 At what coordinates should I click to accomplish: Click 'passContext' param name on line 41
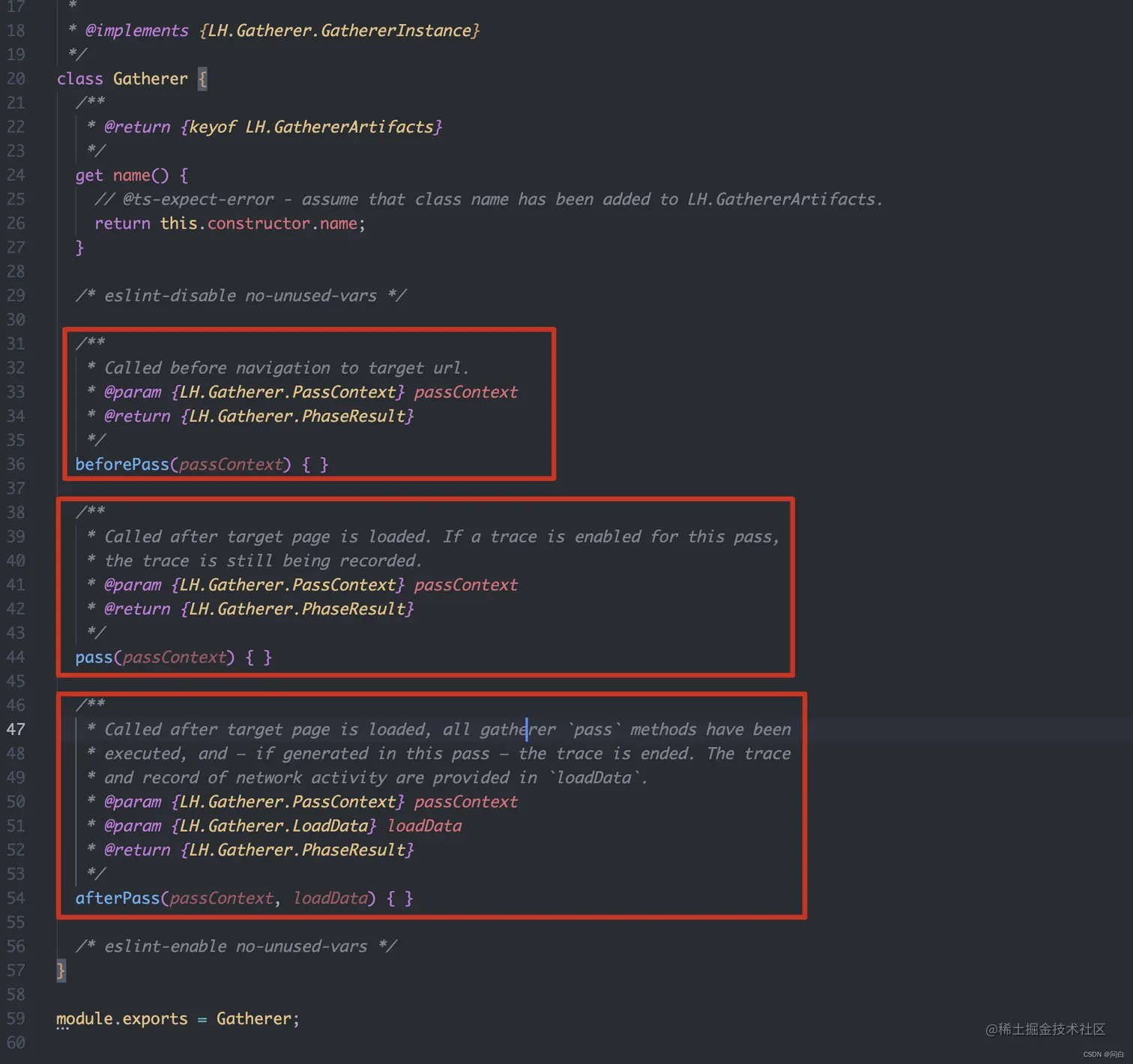pos(466,585)
